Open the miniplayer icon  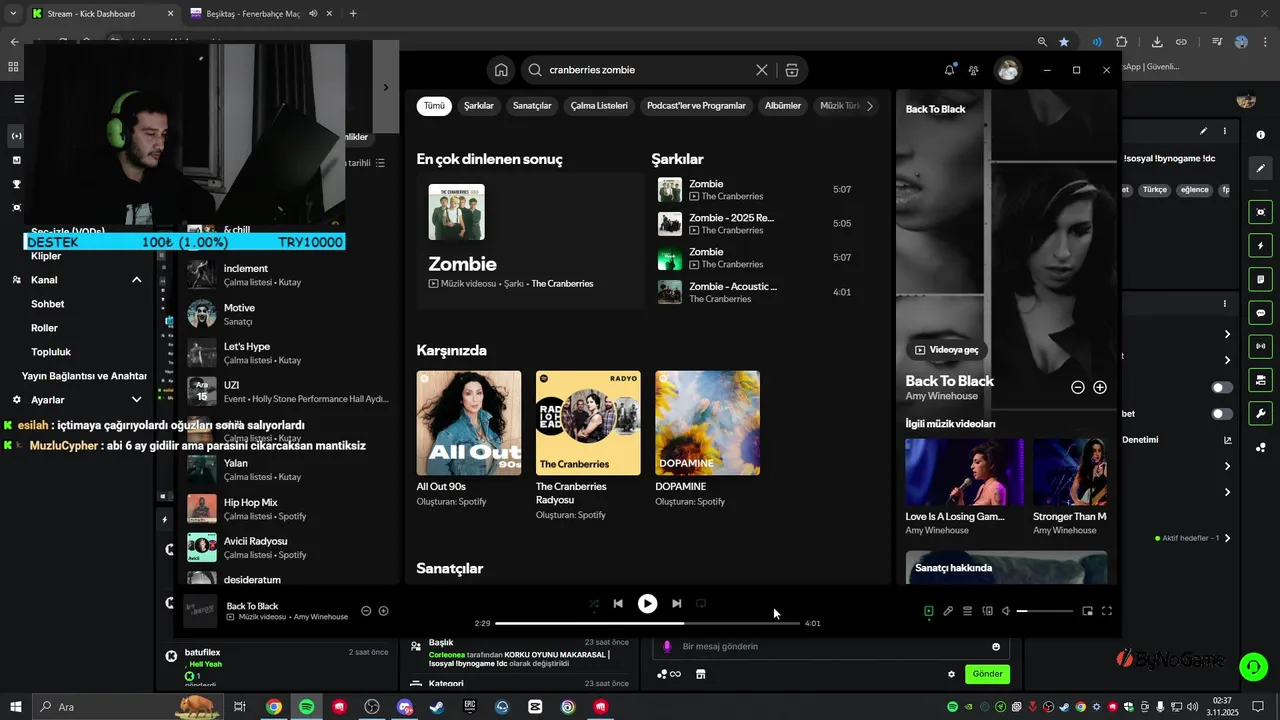(1088, 611)
